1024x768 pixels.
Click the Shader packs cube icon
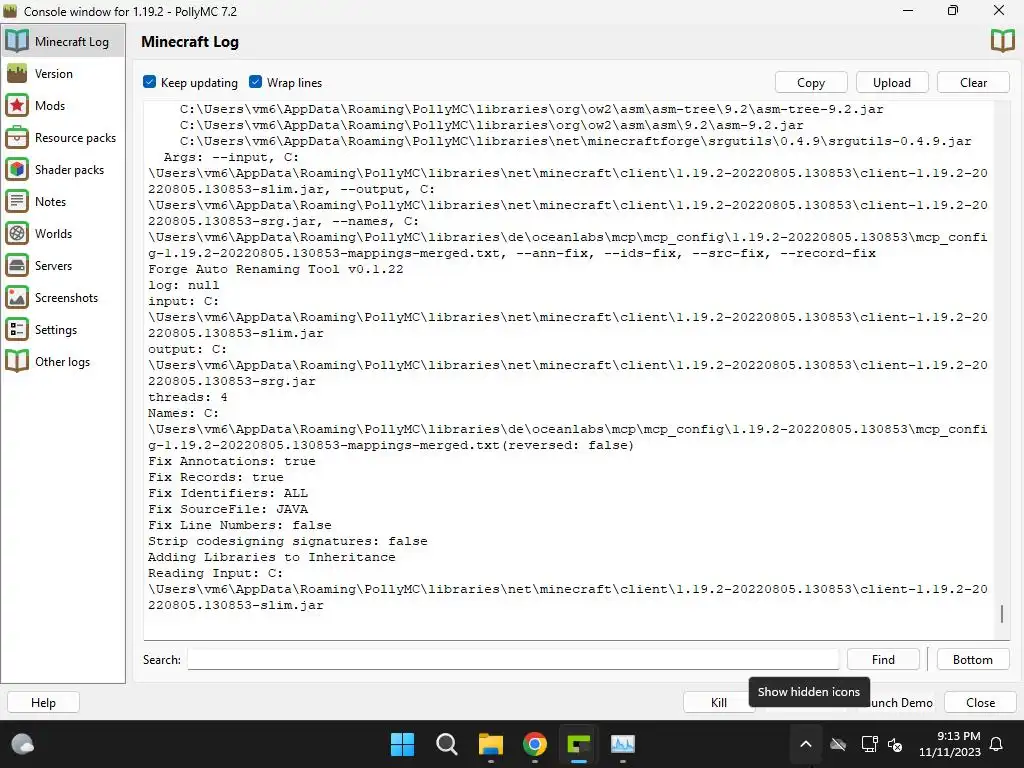[x=17, y=169]
